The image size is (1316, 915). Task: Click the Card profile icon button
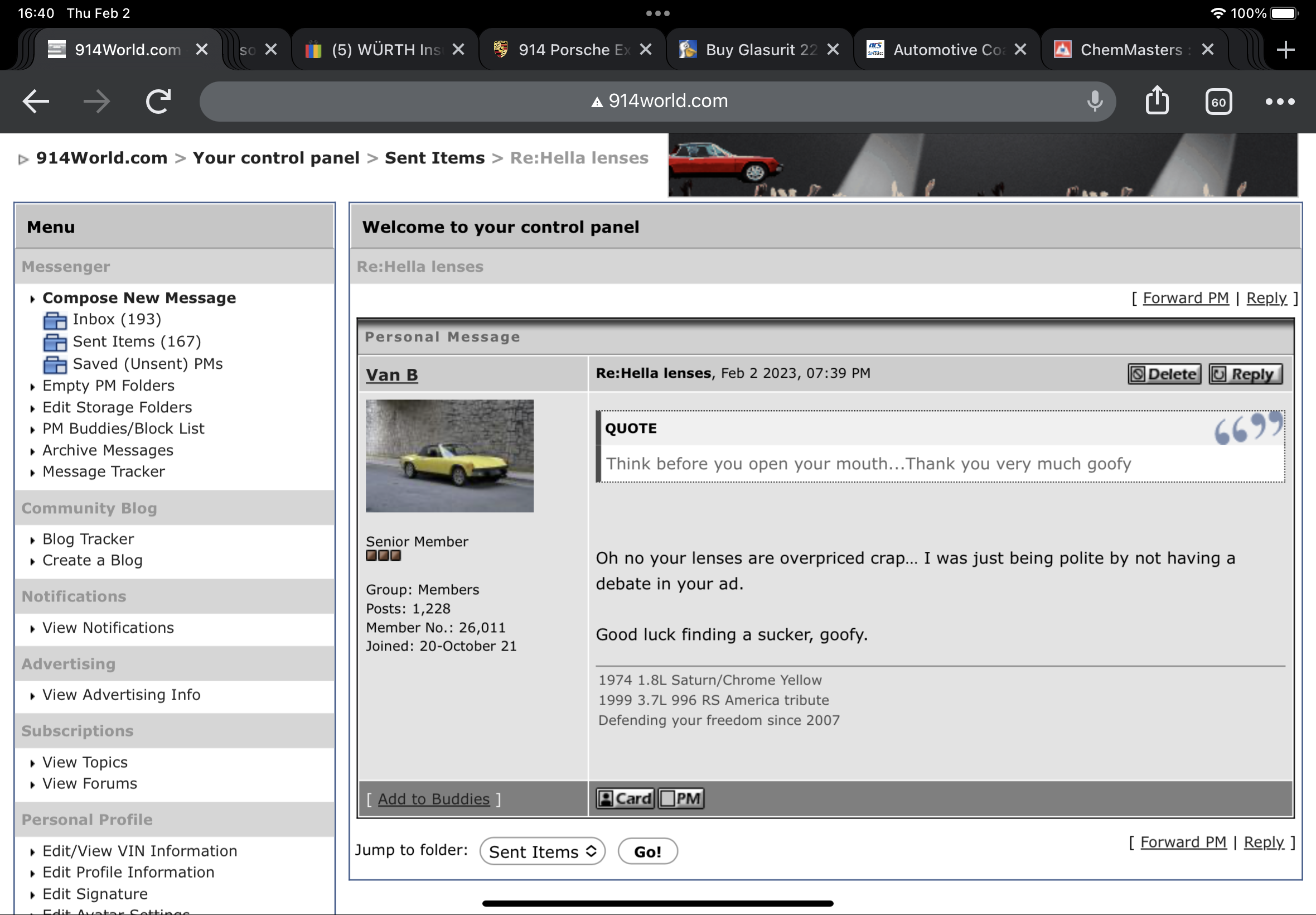coord(625,798)
